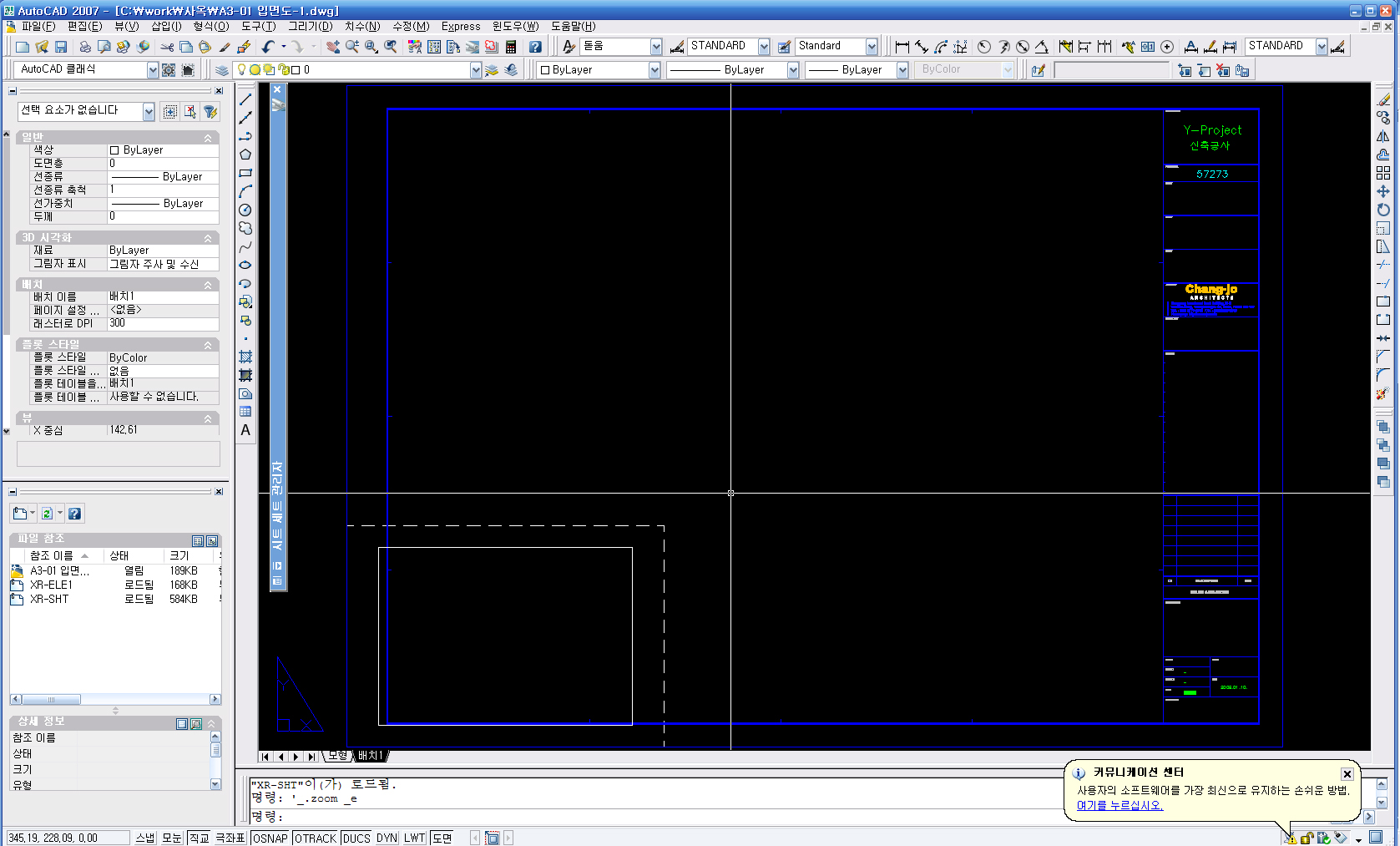The width and height of the screenshot is (1400, 846).
Task: Click the 여기를 누르십시오 link
Action: 1119,805
